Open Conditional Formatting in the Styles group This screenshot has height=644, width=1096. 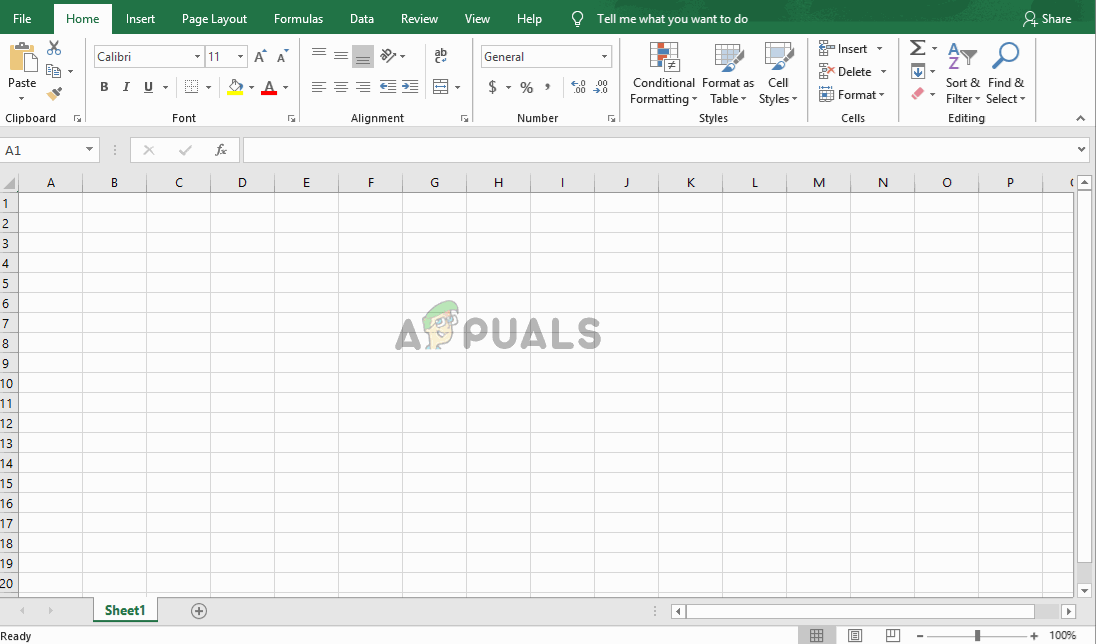click(663, 72)
